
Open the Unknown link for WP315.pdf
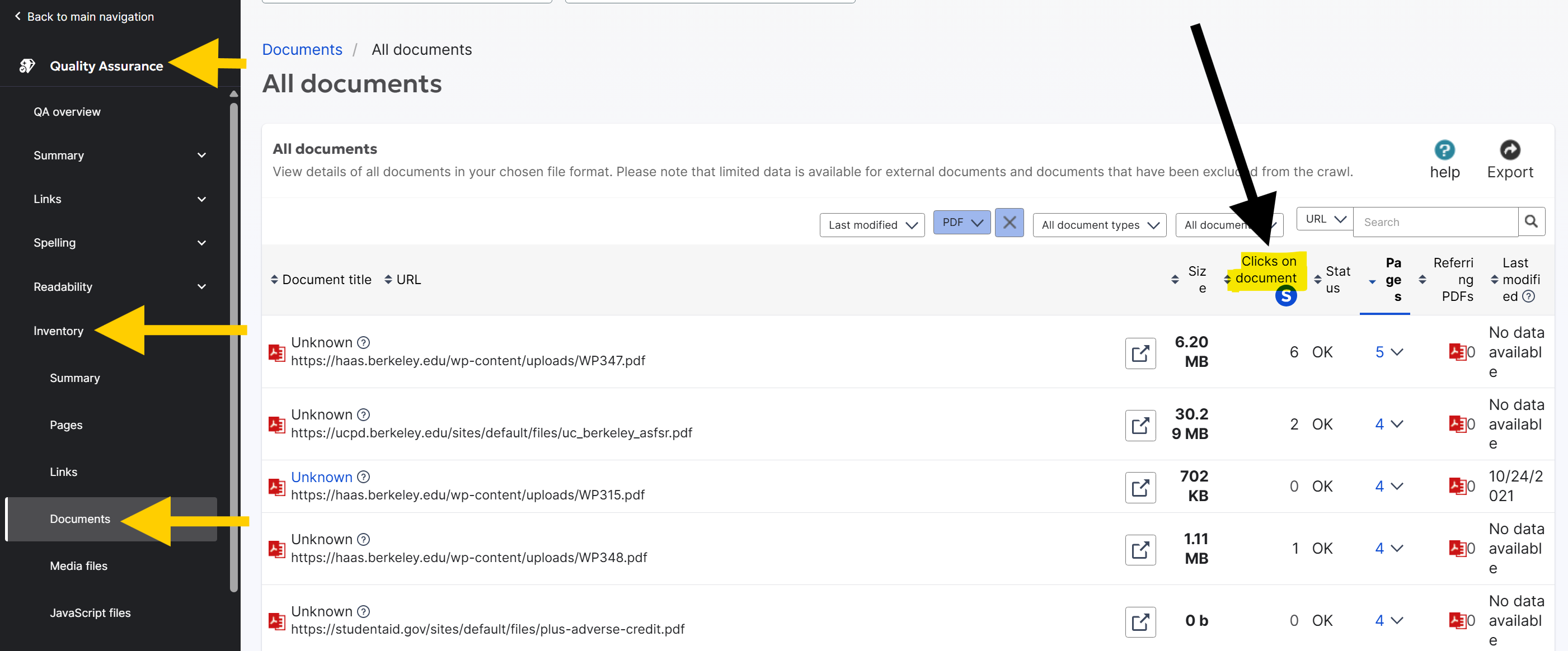[x=321, y=477]
